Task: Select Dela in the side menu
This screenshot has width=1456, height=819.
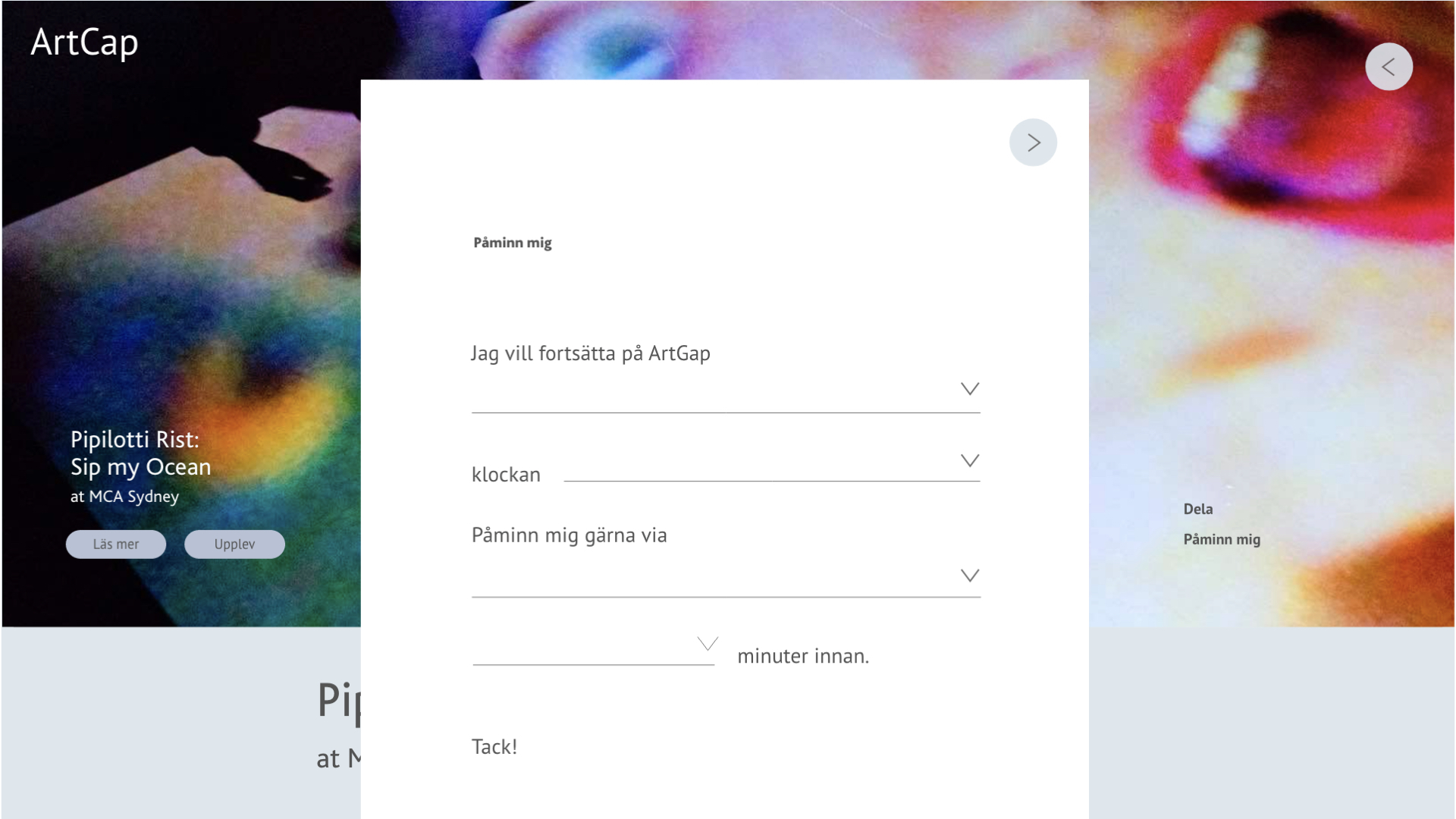Action: click(1198, 509)
